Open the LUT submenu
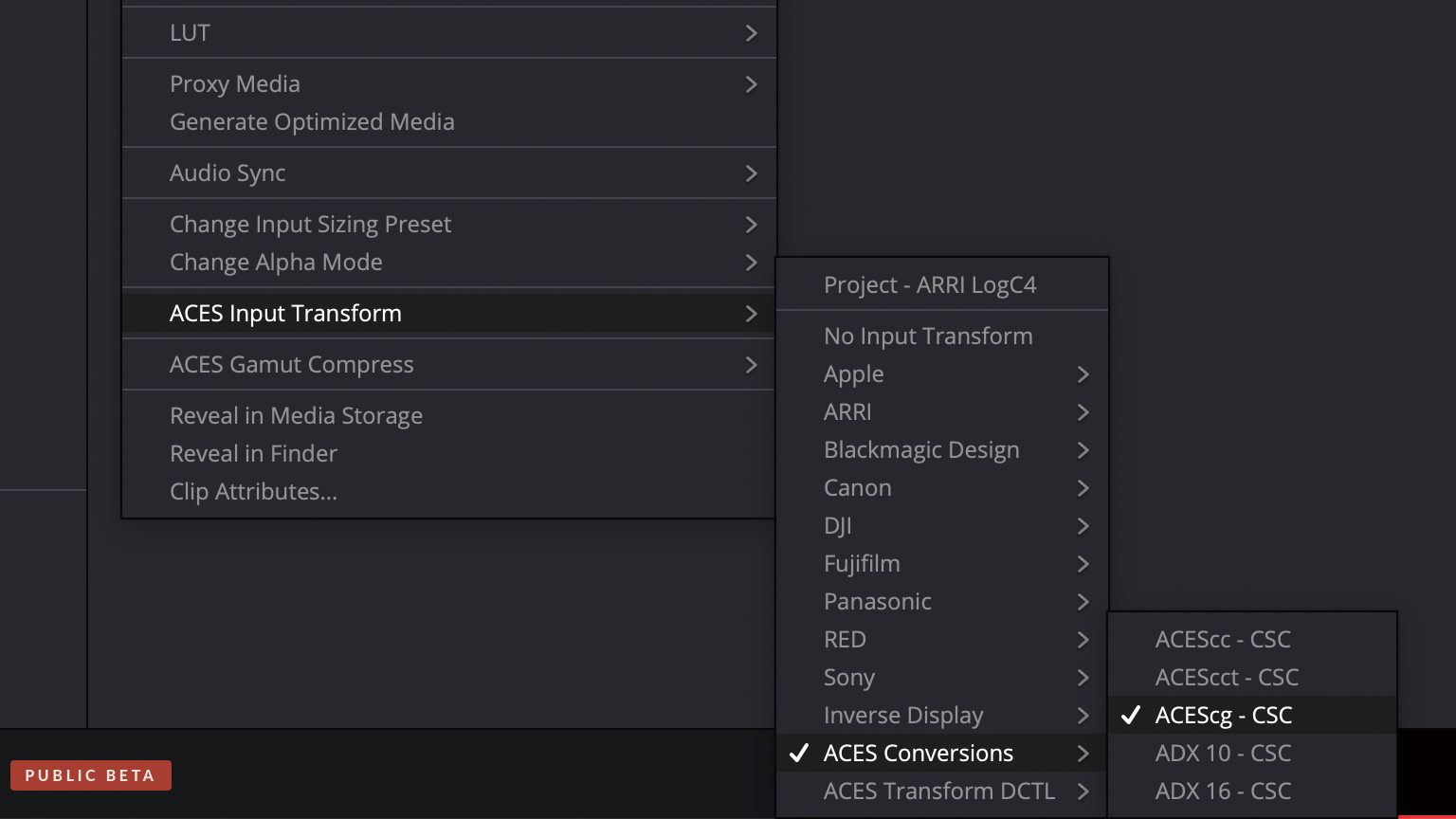The height and width of the screenshot is (819, 1456). tap(449, 33)
